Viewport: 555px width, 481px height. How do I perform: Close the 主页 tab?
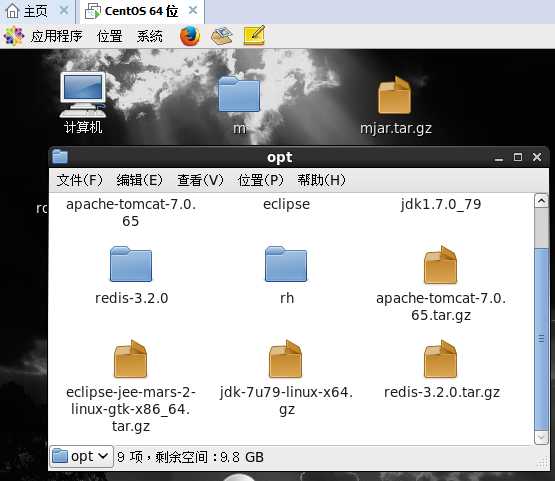[x=64, y=11]
